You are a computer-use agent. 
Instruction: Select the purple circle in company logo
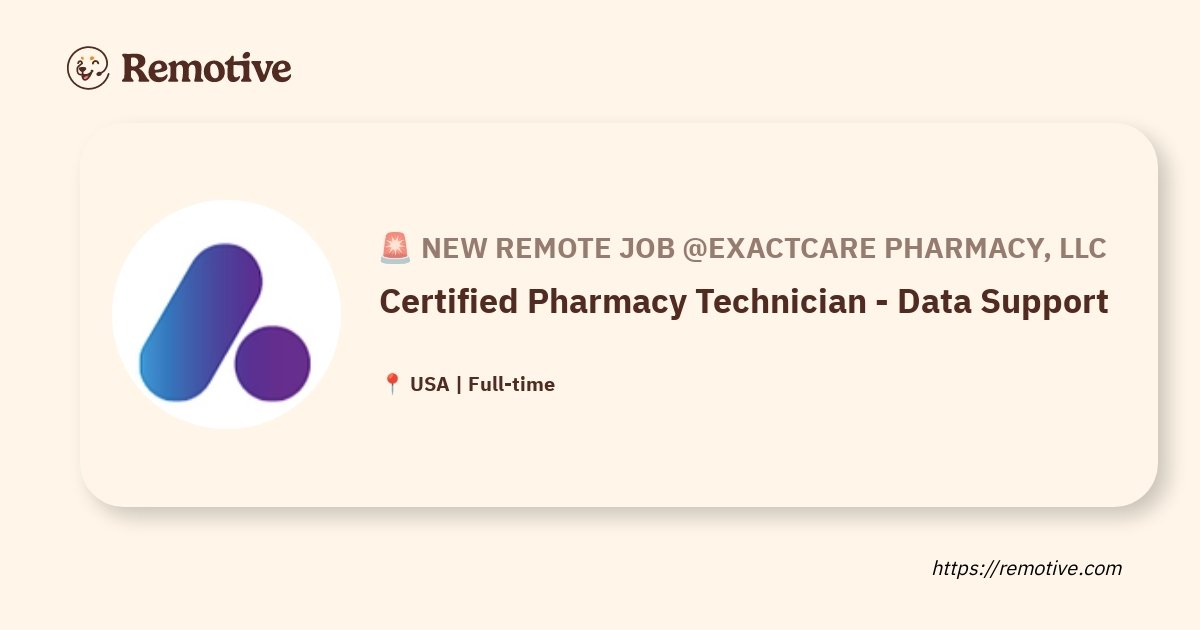click(272, 364)
